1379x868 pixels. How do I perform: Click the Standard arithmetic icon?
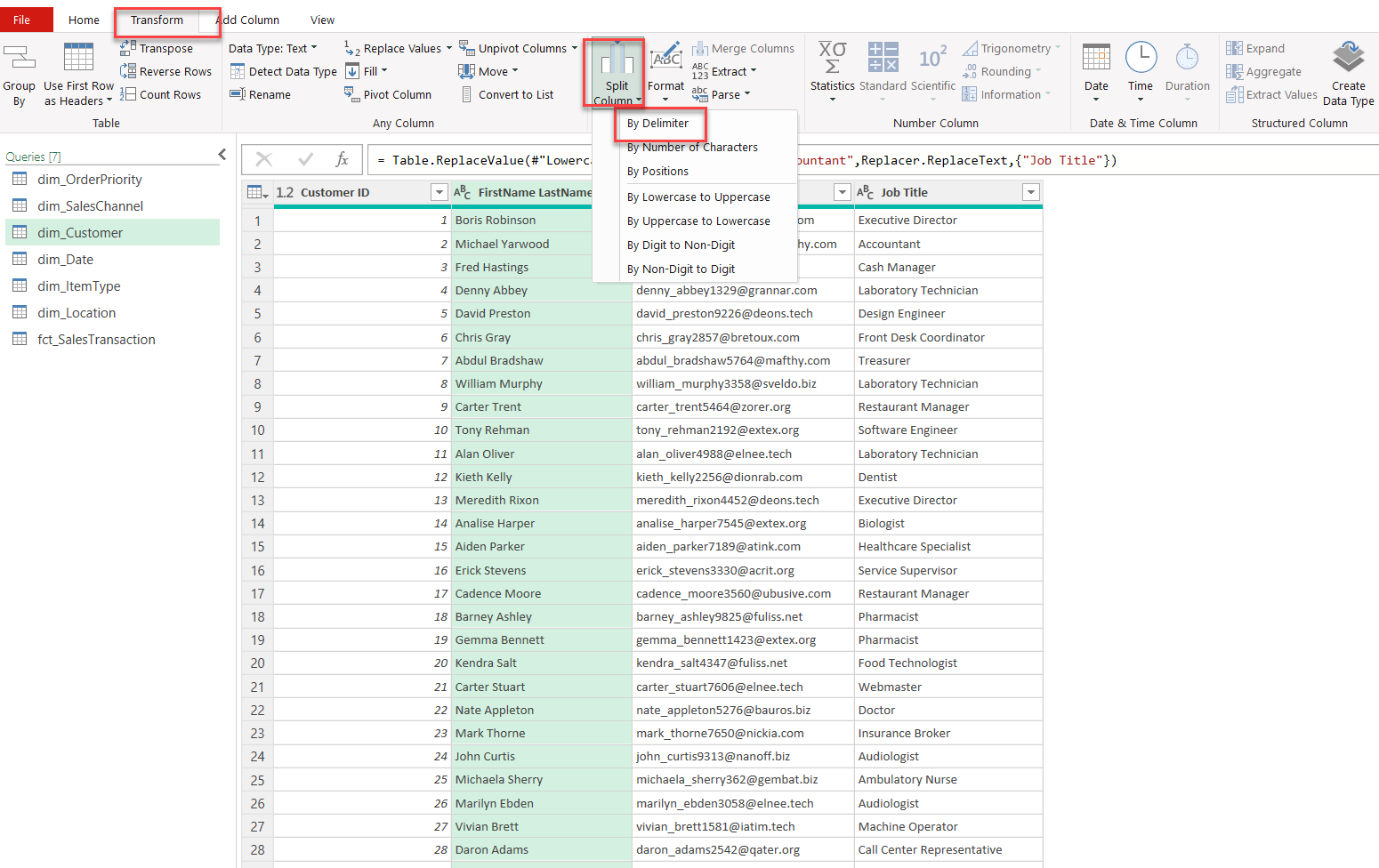883,57
